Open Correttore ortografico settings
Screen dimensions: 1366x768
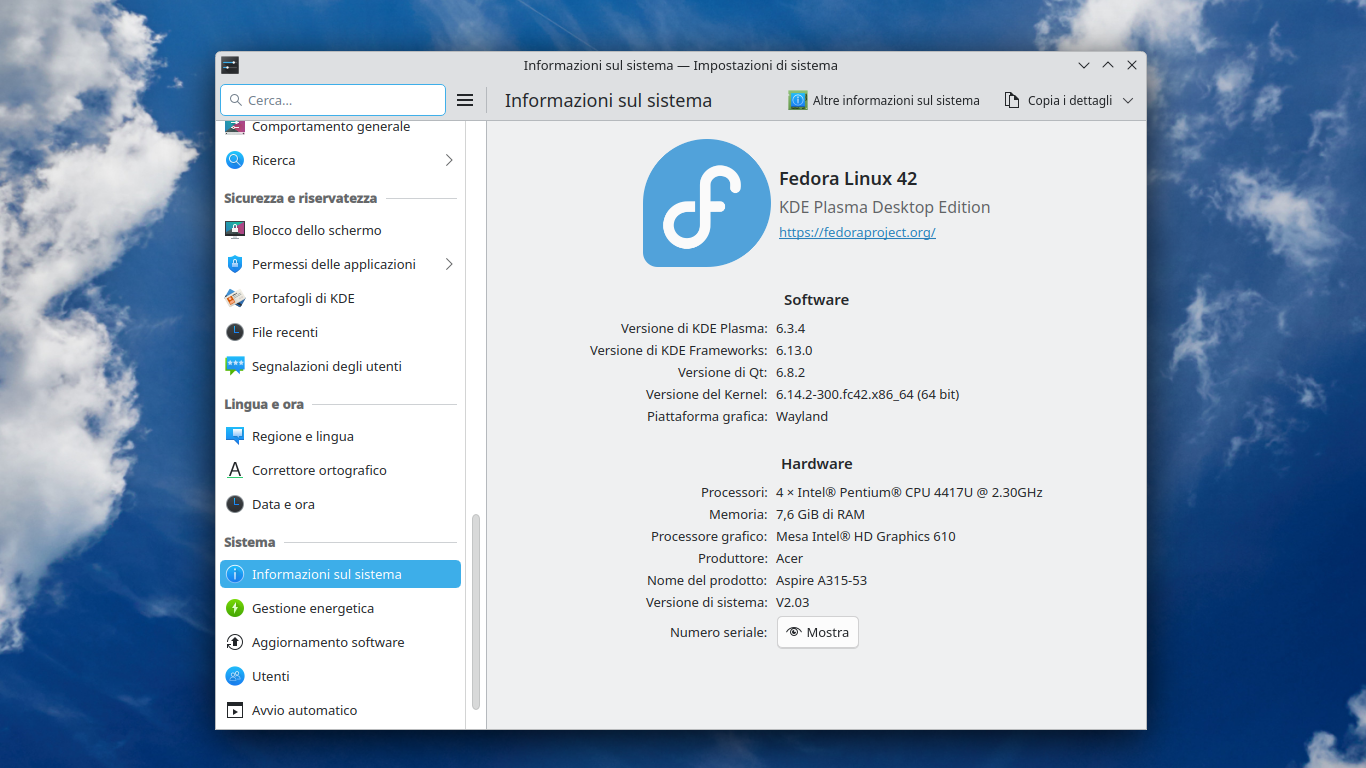(234, 470)
